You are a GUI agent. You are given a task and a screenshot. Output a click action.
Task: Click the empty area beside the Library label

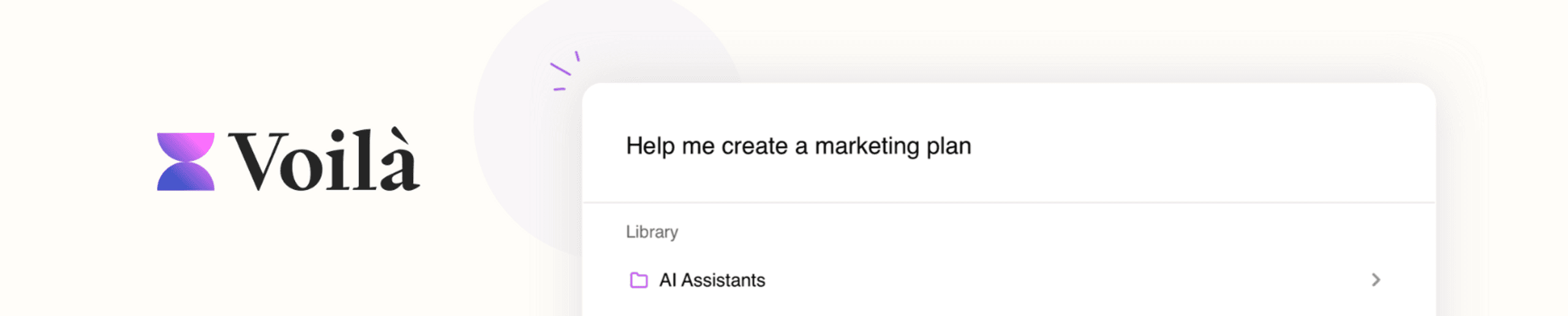coord(1041,232)
